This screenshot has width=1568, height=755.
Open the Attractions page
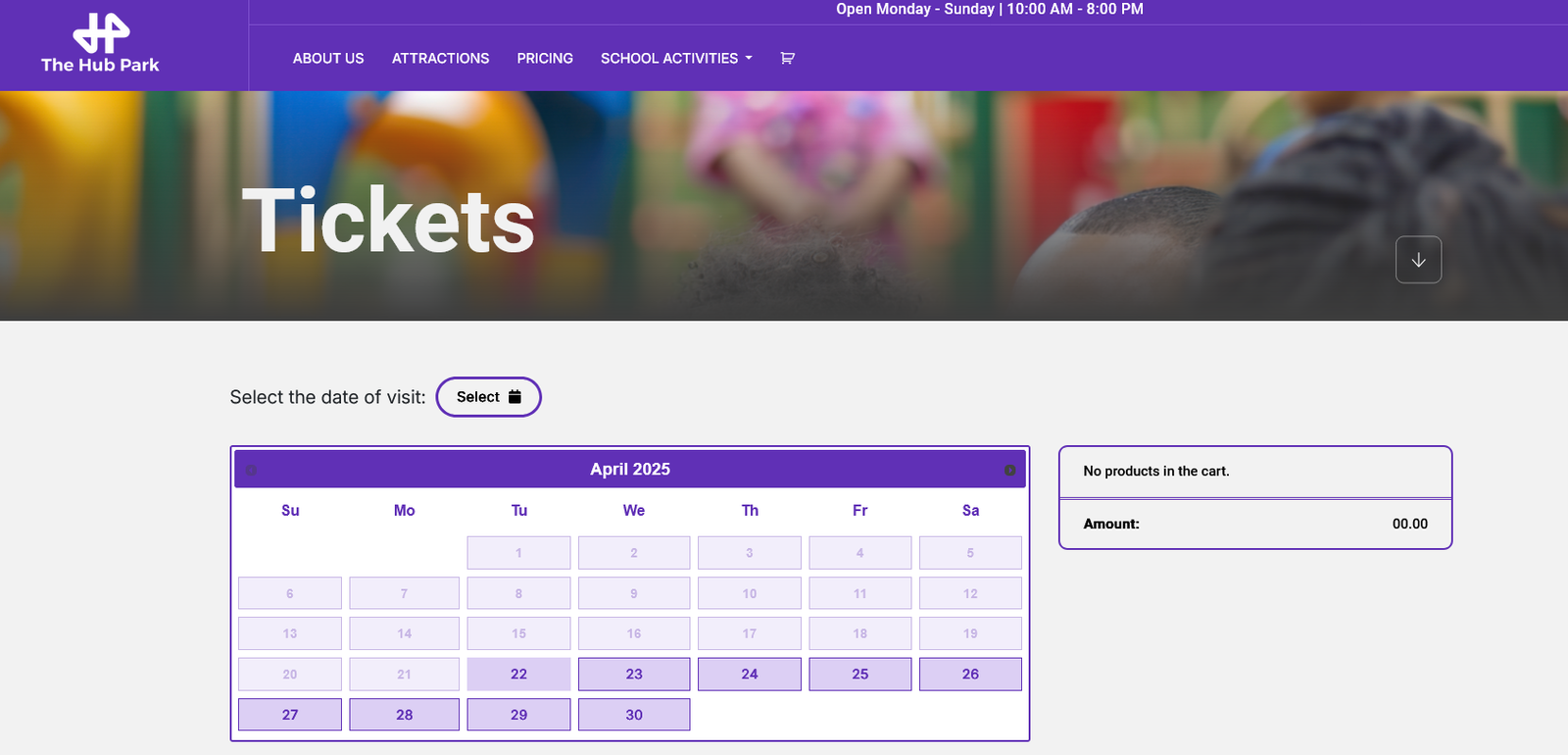click(x=440, y=59)
